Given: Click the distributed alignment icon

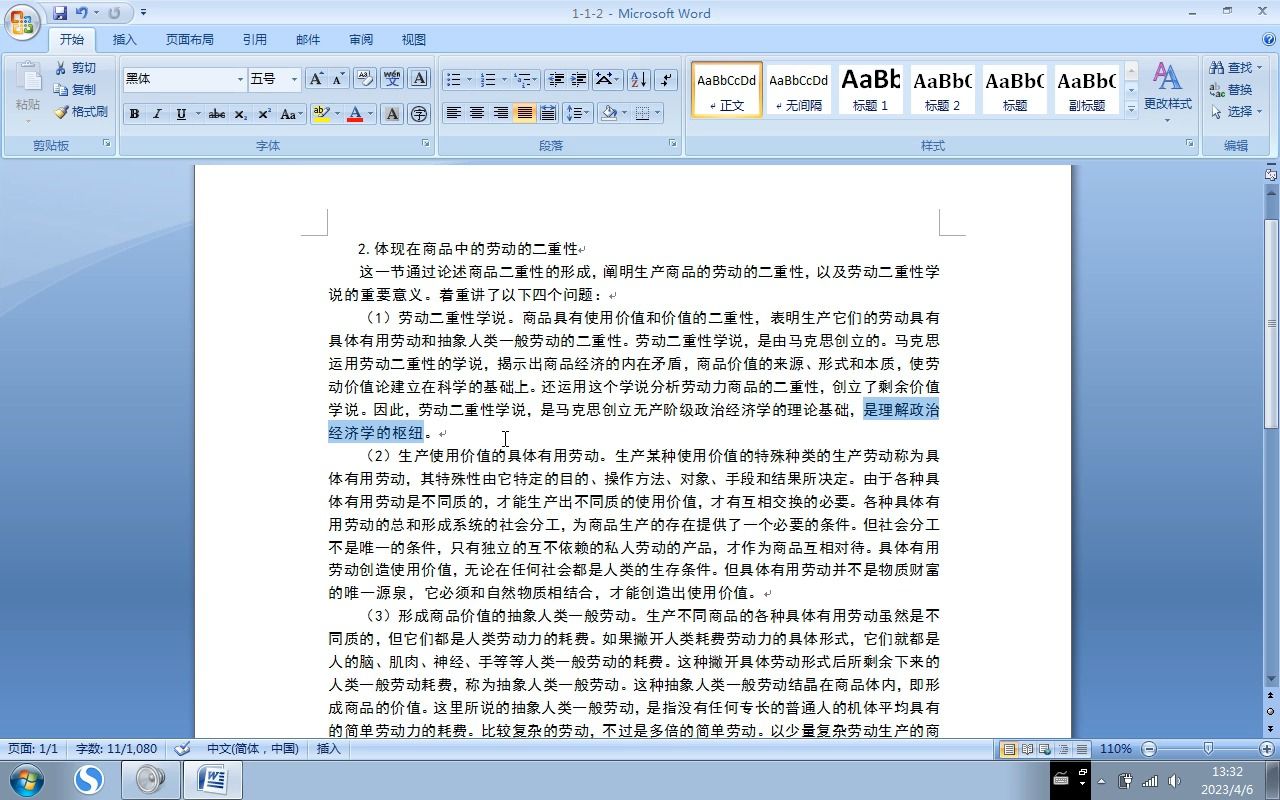Looking at the screenshot, I should pos(548,113).
